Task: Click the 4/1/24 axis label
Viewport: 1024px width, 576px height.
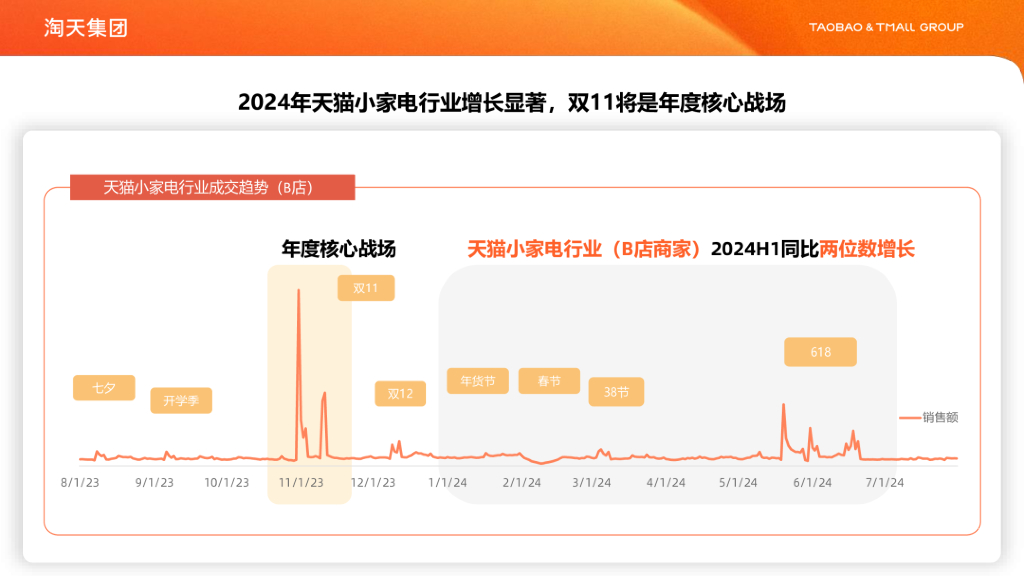Action: 666,483
